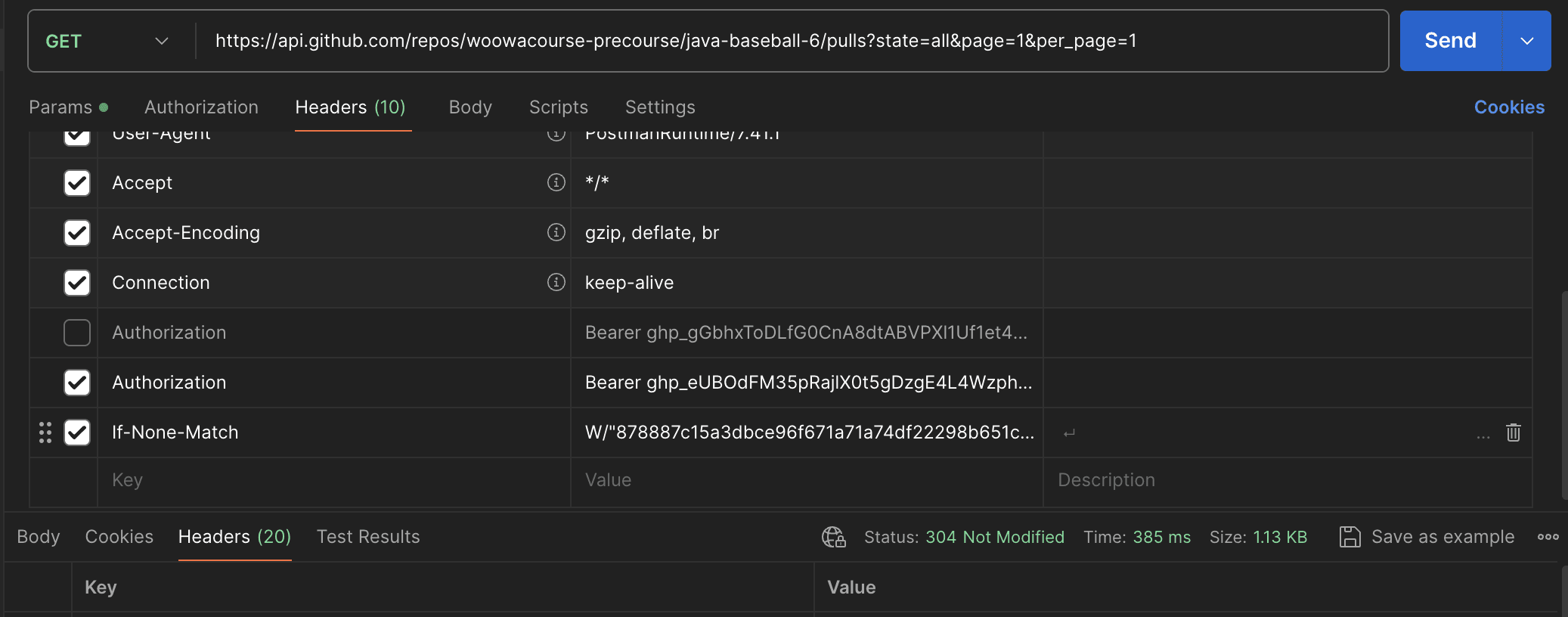1568x617 pixels.
Task: Enable the unchecked Authorization header
Action: click(77, 333)
